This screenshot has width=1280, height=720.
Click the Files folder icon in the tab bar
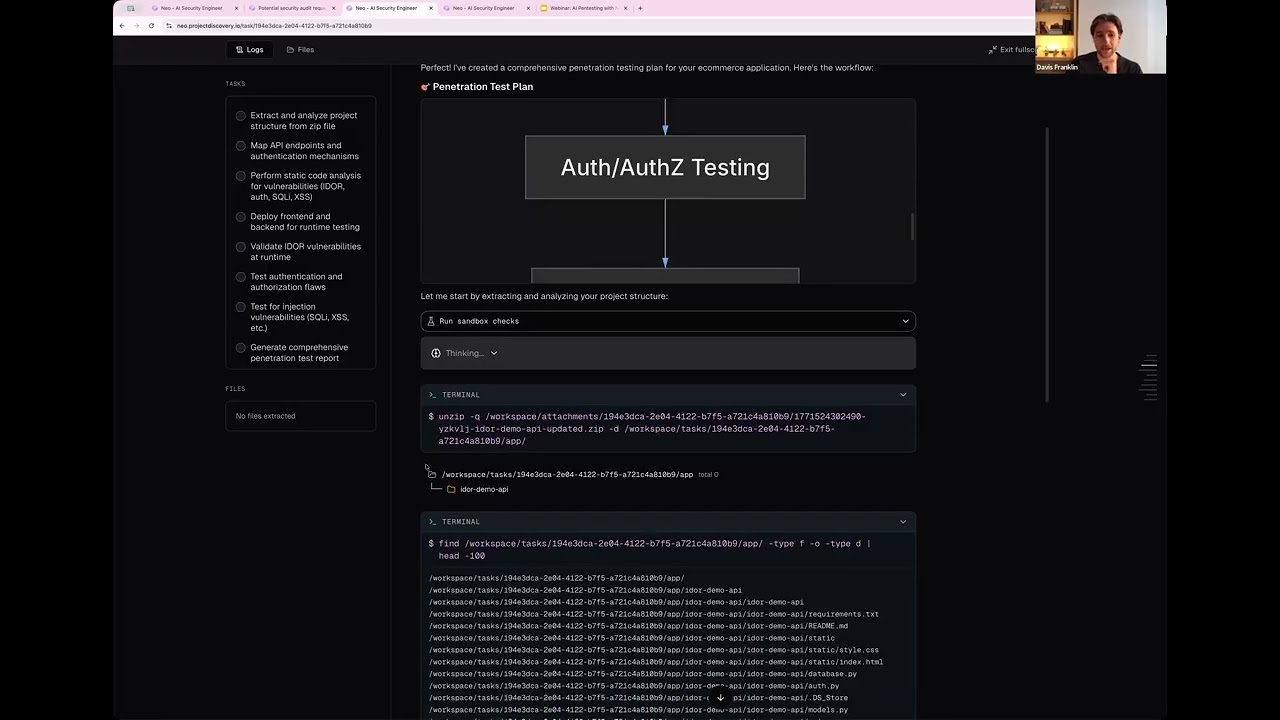(290, 50)
